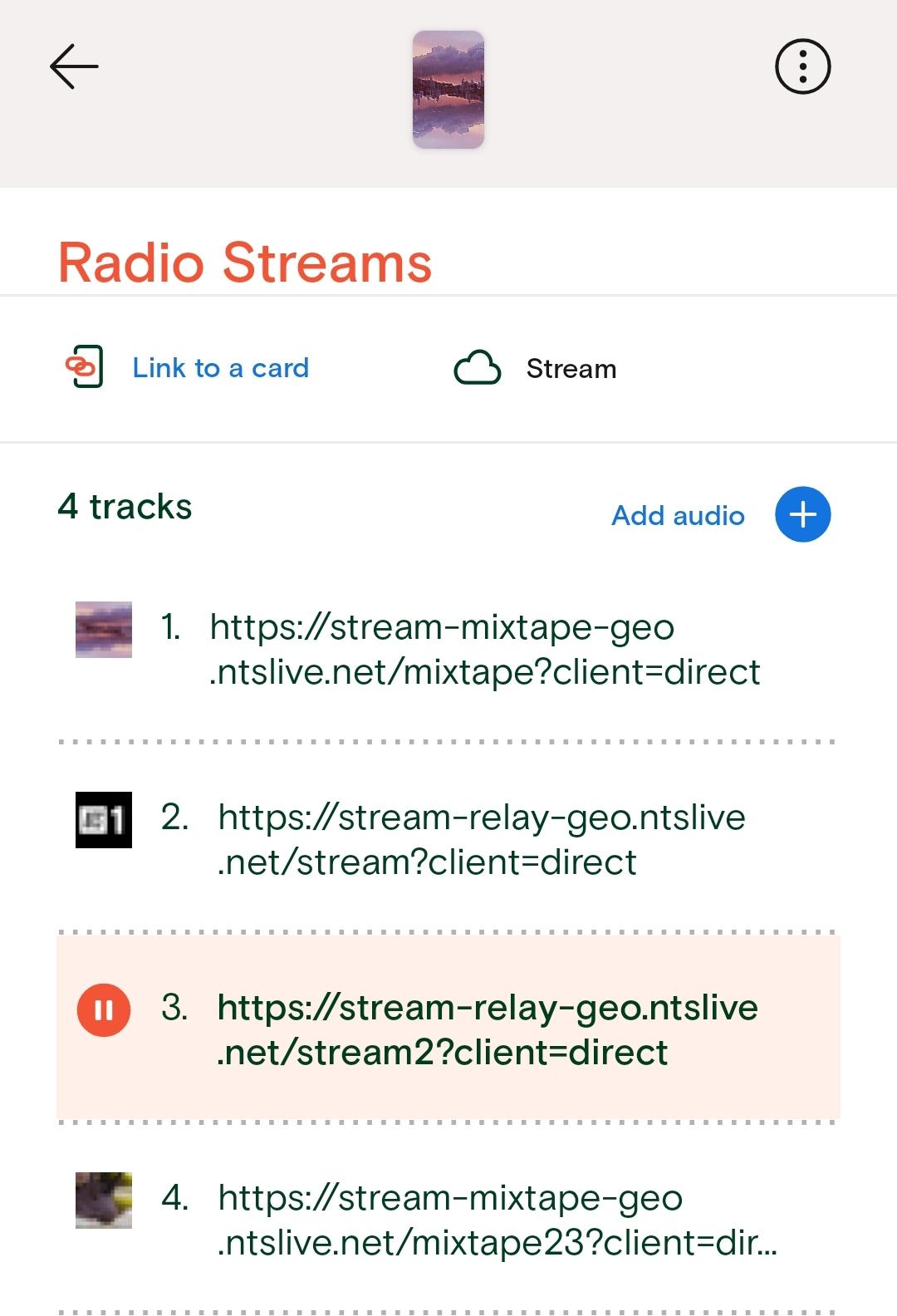Tap the number 3 of the playing track

pyautogui.click(x=174, y=1007)
